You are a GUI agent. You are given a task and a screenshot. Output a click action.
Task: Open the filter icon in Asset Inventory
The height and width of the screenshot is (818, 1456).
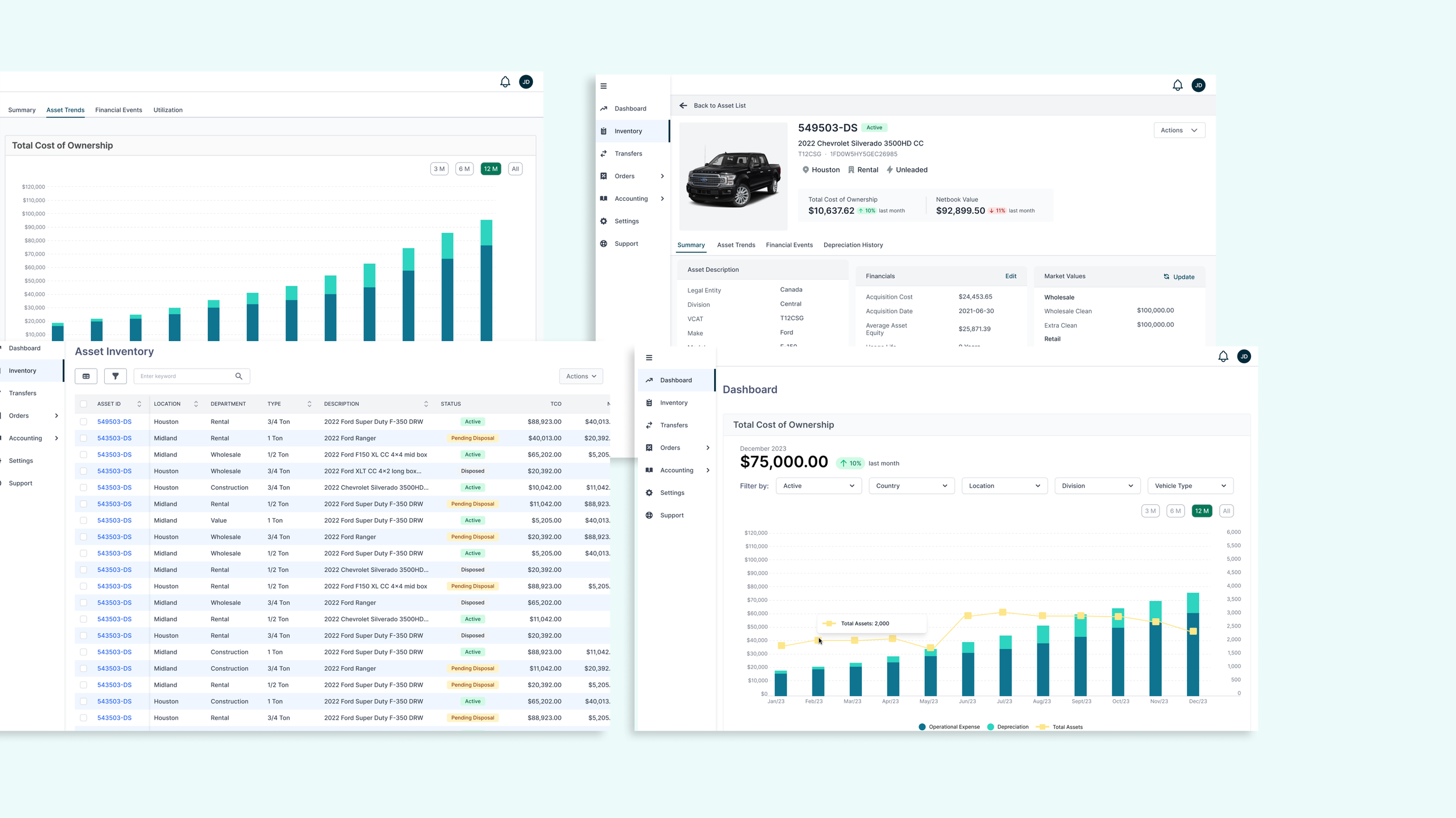(x=115, y=376)
